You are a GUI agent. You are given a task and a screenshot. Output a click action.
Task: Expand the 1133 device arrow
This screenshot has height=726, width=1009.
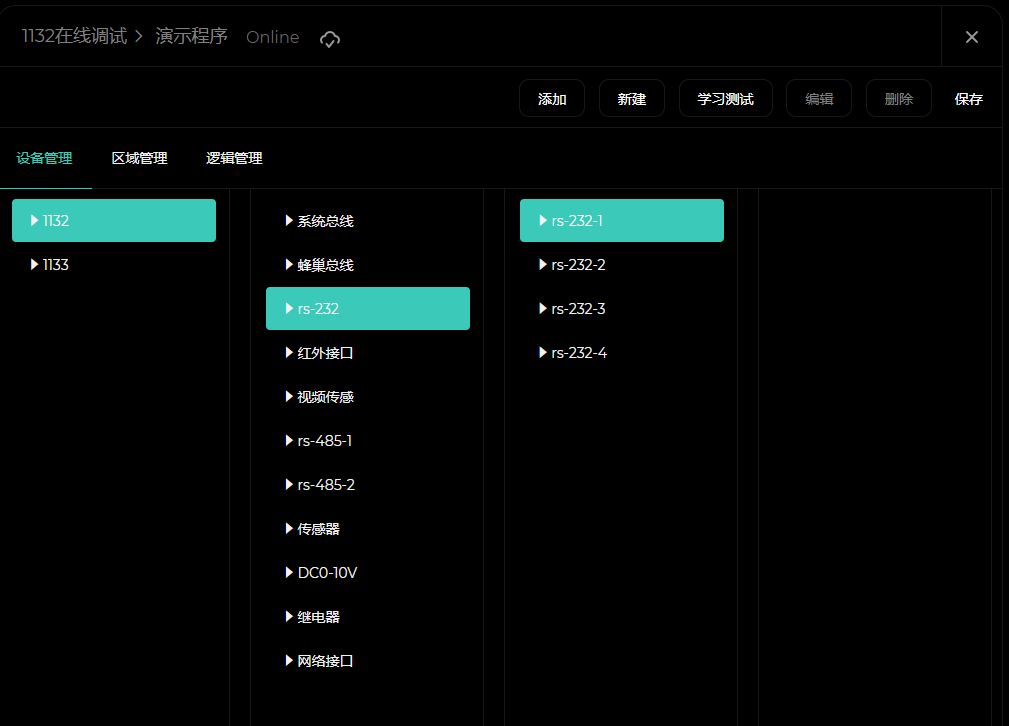tap(35, 265)
